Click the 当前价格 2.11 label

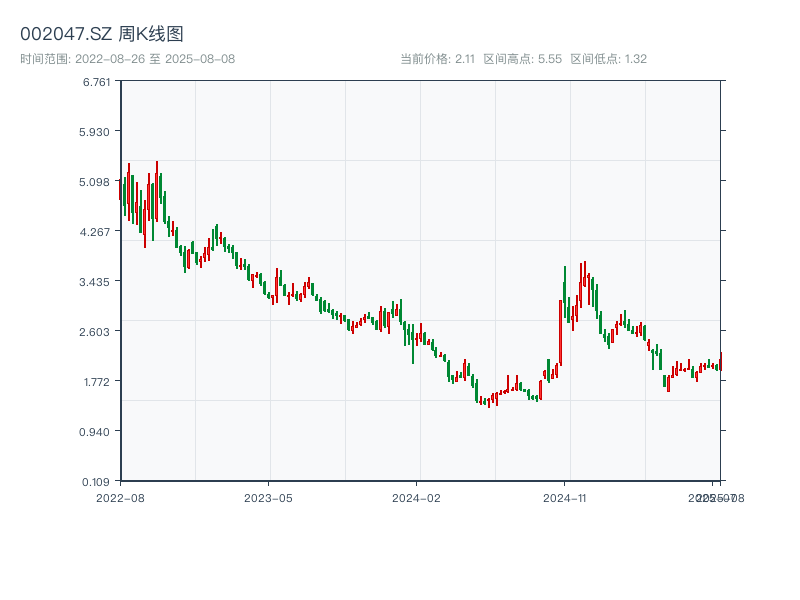(x=437, y=59)
